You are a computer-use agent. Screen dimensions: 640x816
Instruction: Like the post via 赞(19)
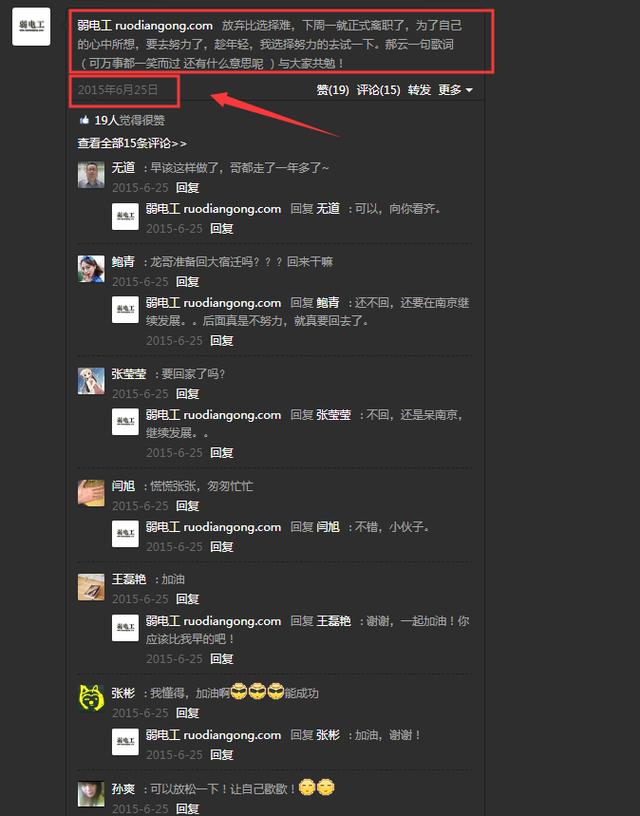(333, 90)
